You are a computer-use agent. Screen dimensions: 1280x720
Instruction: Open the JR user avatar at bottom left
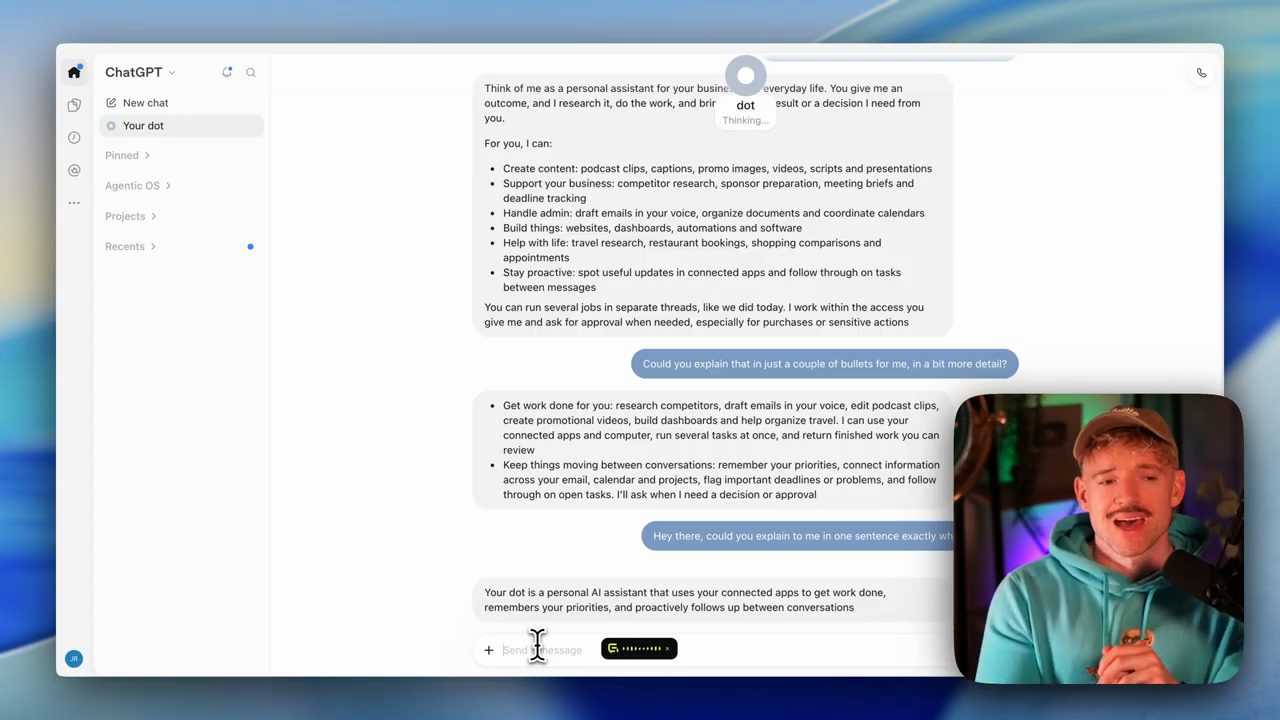74,659
